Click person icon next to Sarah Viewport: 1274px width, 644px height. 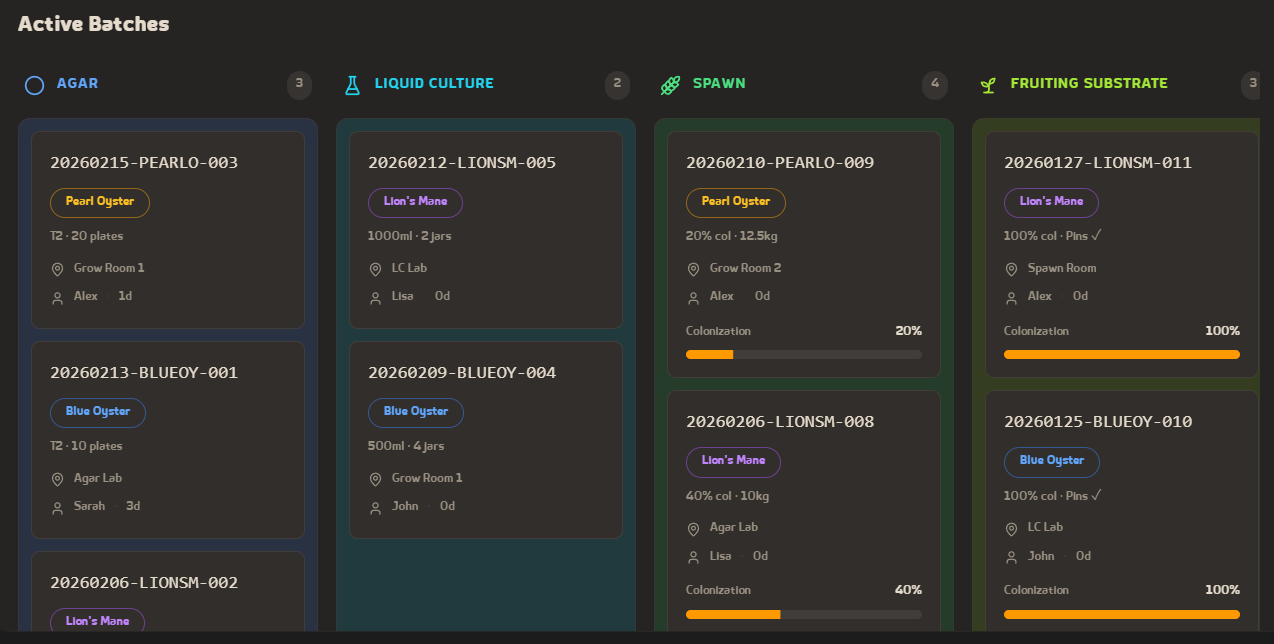[57, 507]
